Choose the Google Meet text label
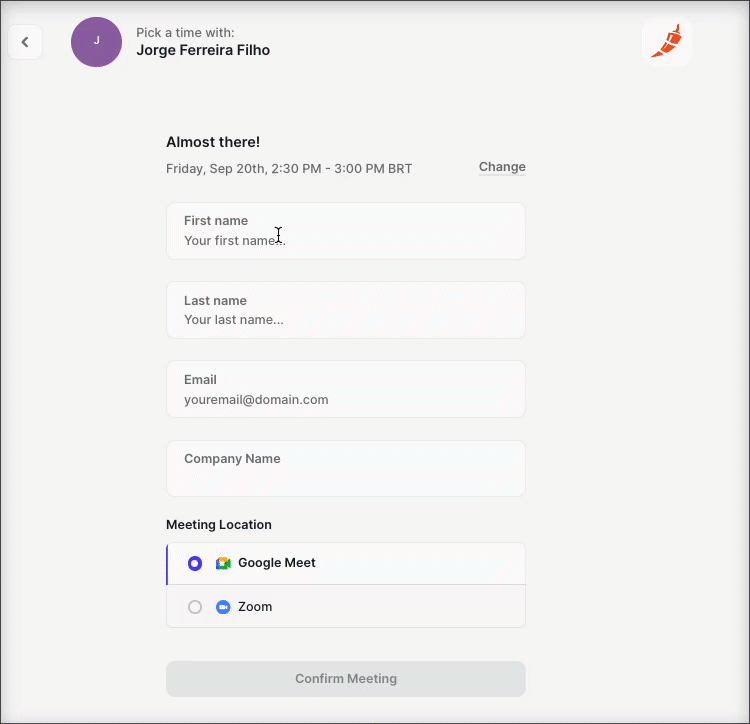Screen dimensions: 750x724 tap(277, 563)
